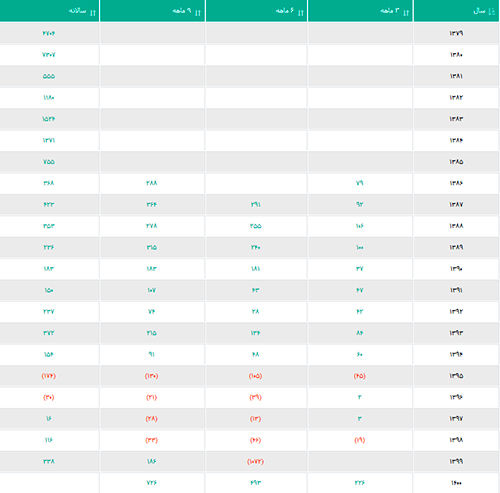Click sort arrows beside ۹ ماهه header

(x=198, y=13)
